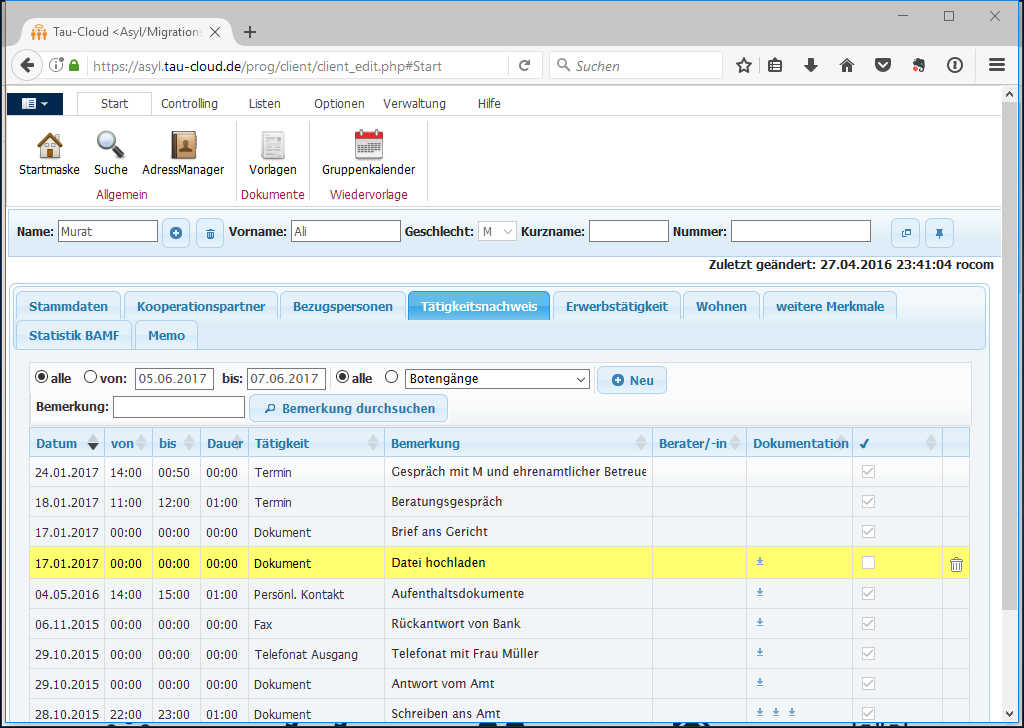Viewport: 1024px width, 728px height.
Task: Click the trash icon in highlighted row
Action: point(956,564)
